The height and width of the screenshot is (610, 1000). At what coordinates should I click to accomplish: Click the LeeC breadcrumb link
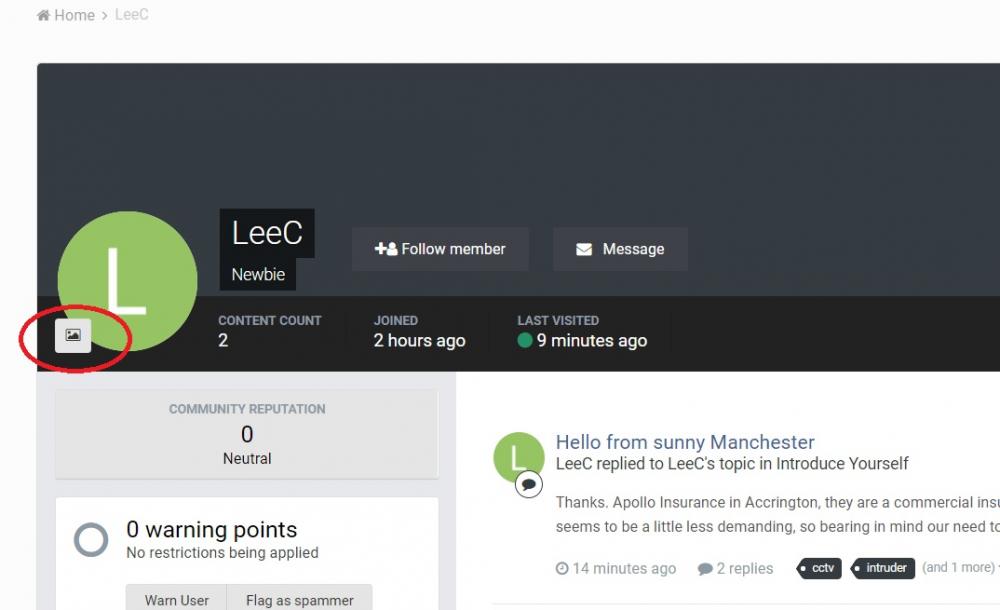(x=131, y=15)
